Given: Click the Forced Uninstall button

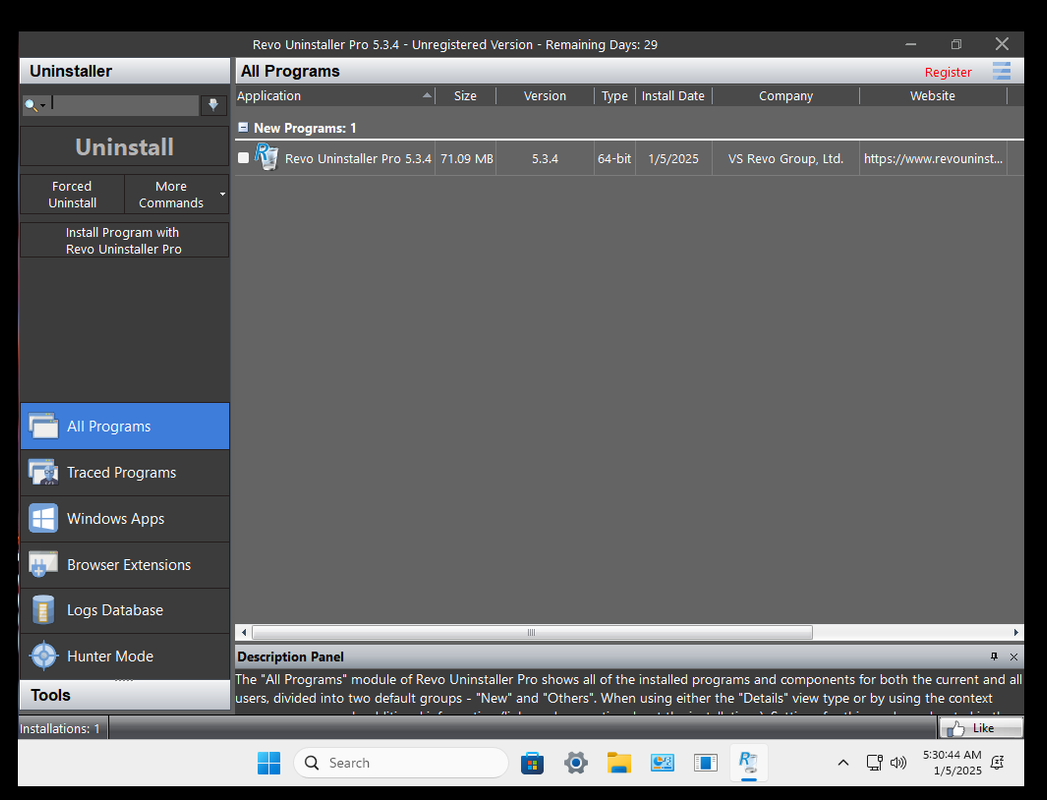Looking at the screenshot, I should coord(72,194).
